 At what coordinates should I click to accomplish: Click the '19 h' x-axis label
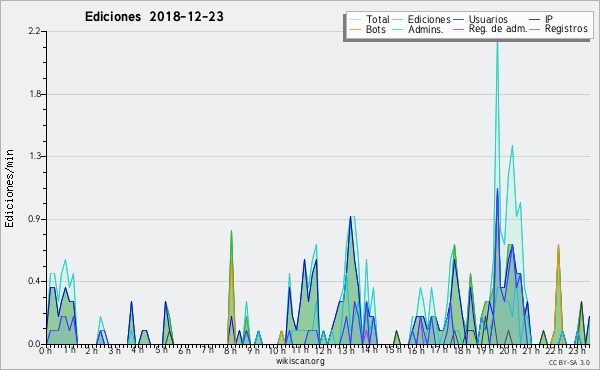point(485,350)
